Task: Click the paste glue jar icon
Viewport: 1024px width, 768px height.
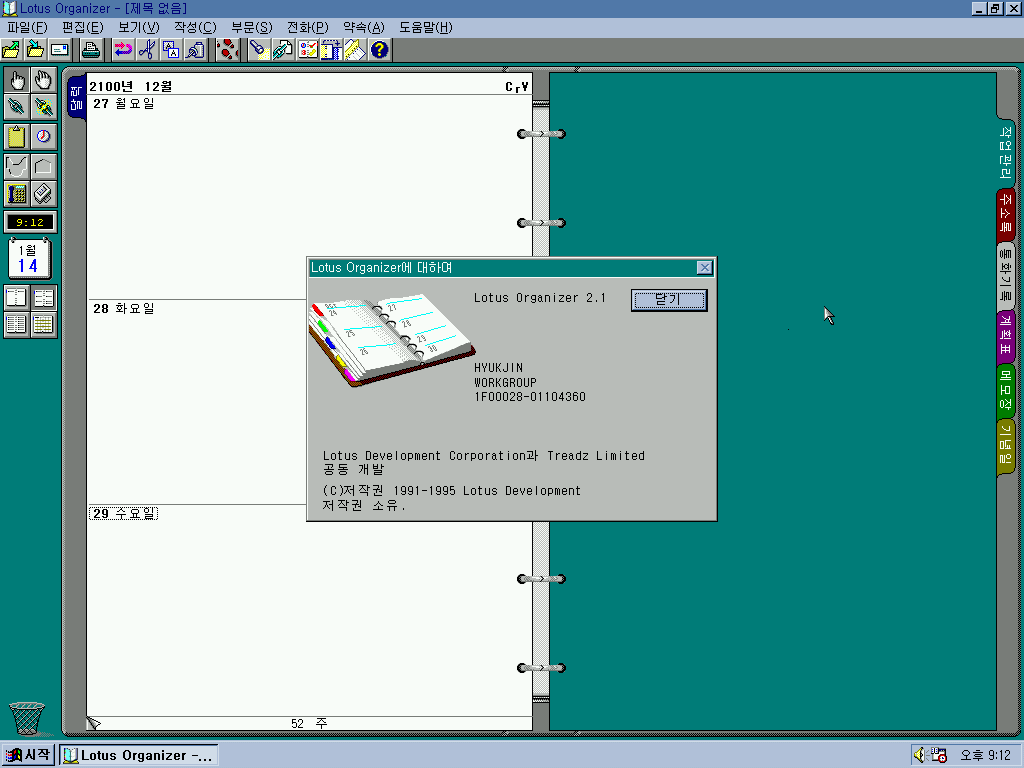Action: pyautogui.click(x=195, y=50)
